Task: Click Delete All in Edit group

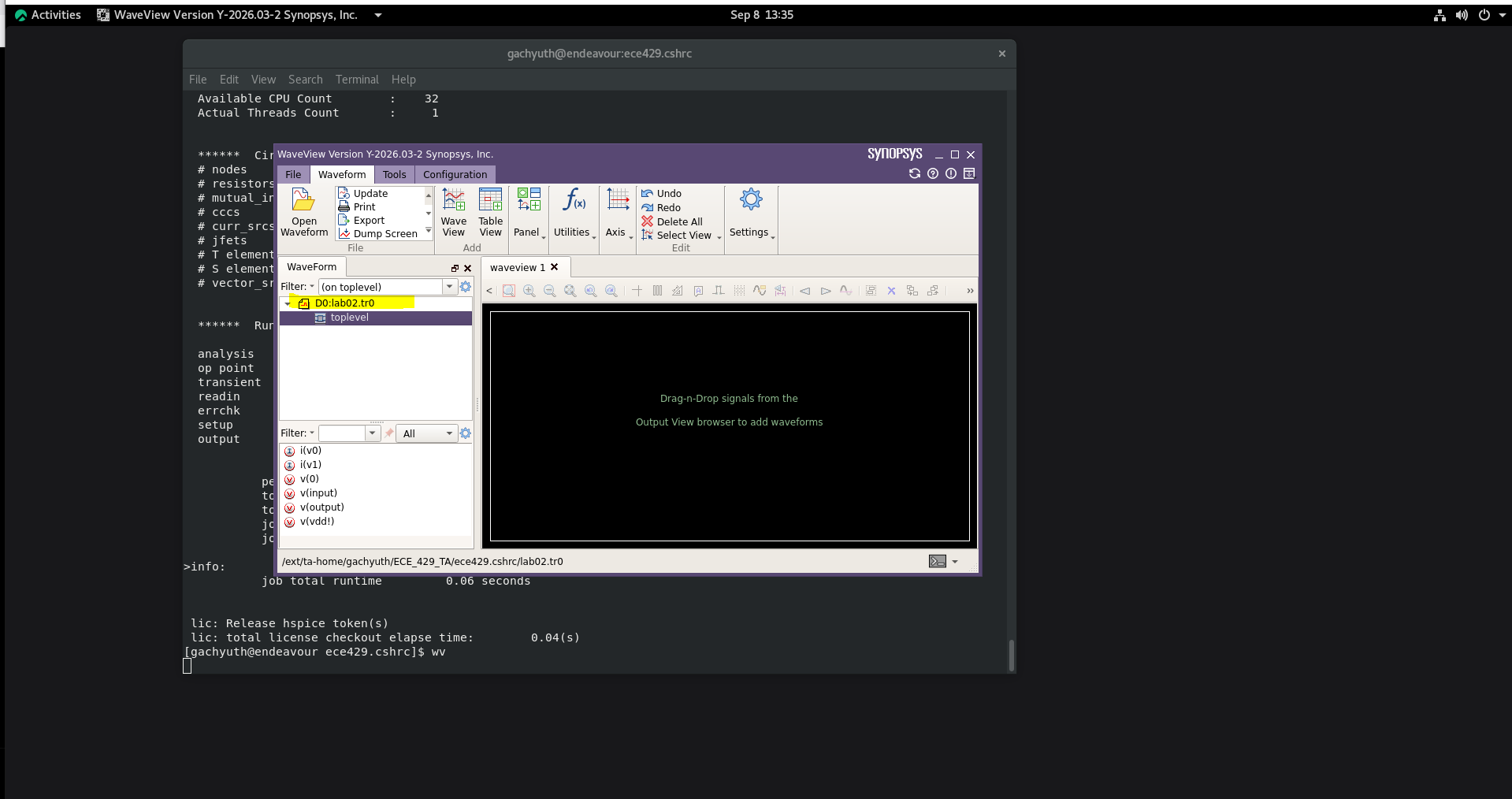Action: tap(672, 222)
